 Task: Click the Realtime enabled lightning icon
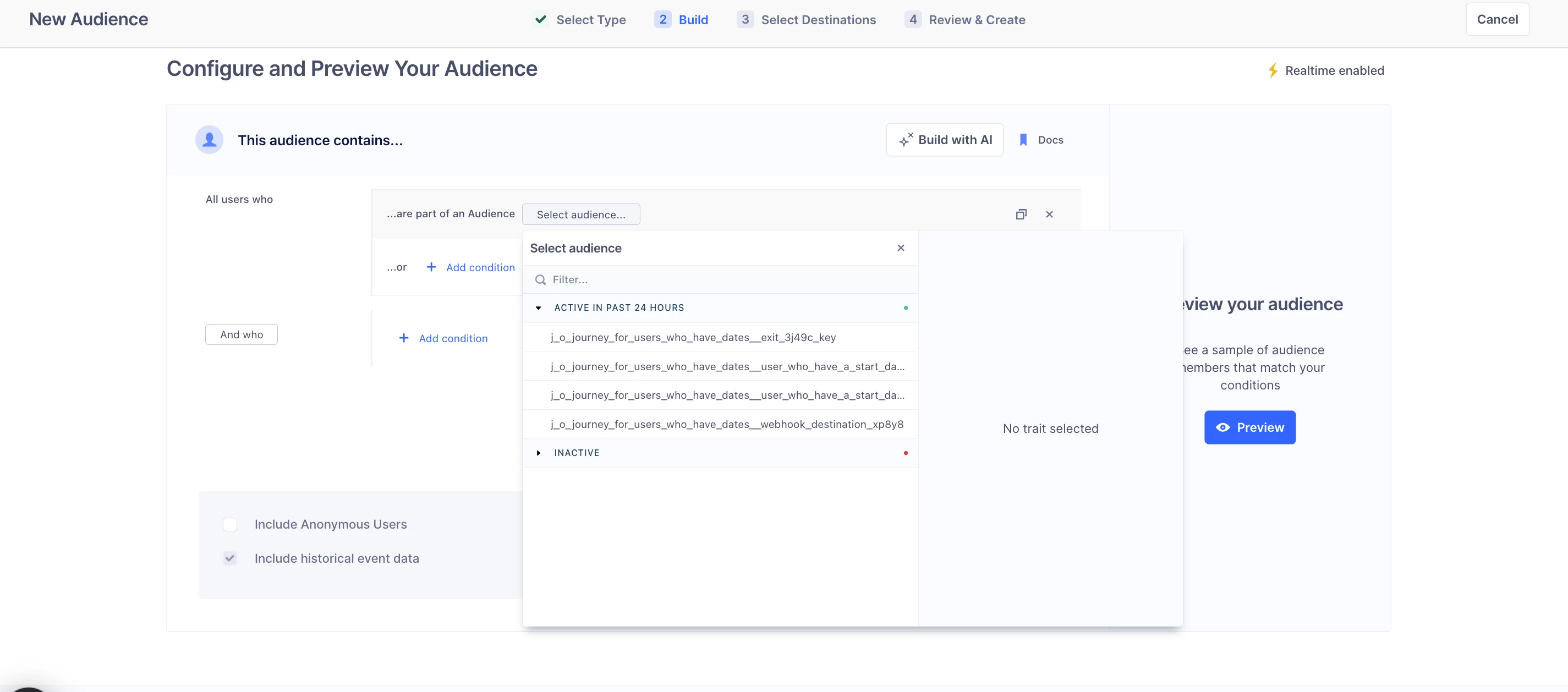1273,70
